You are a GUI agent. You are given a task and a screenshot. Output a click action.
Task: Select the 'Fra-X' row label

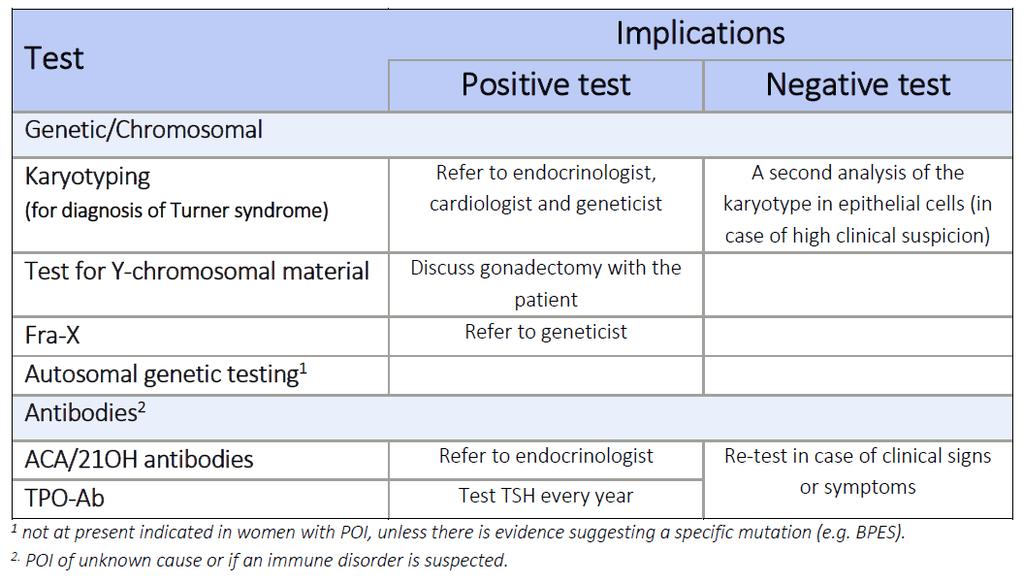coord(200,336)
